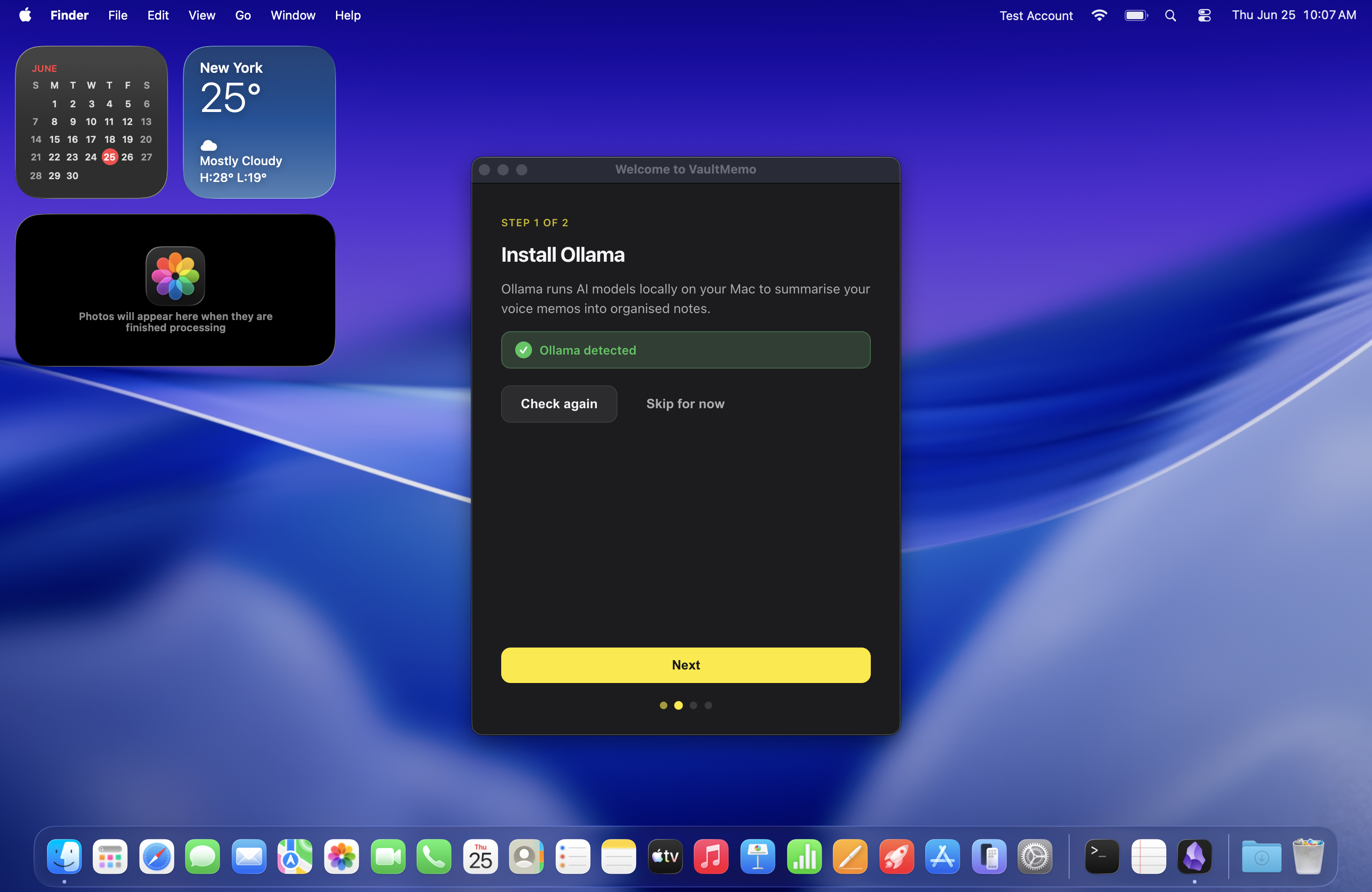Open Numbers from the Dock
The width and height of the screenshot is (1372, 892).
(x=804, y=856)
